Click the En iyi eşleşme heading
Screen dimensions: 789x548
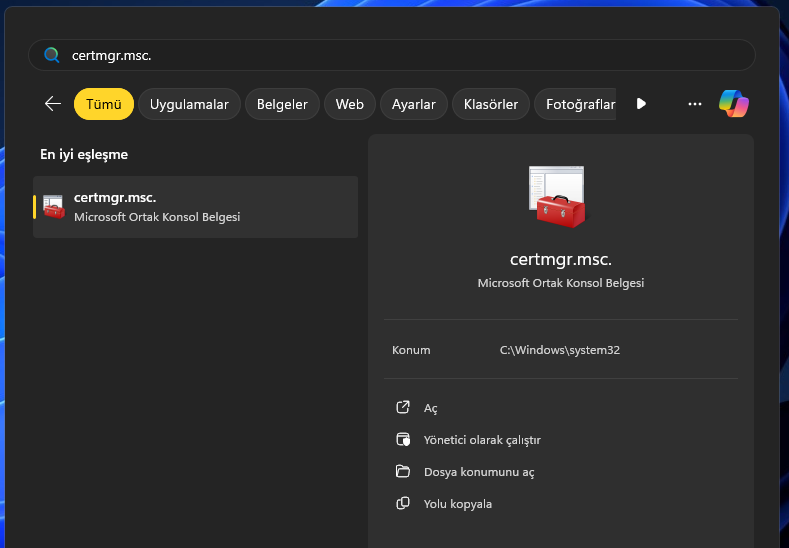click(x=84, y=154)
